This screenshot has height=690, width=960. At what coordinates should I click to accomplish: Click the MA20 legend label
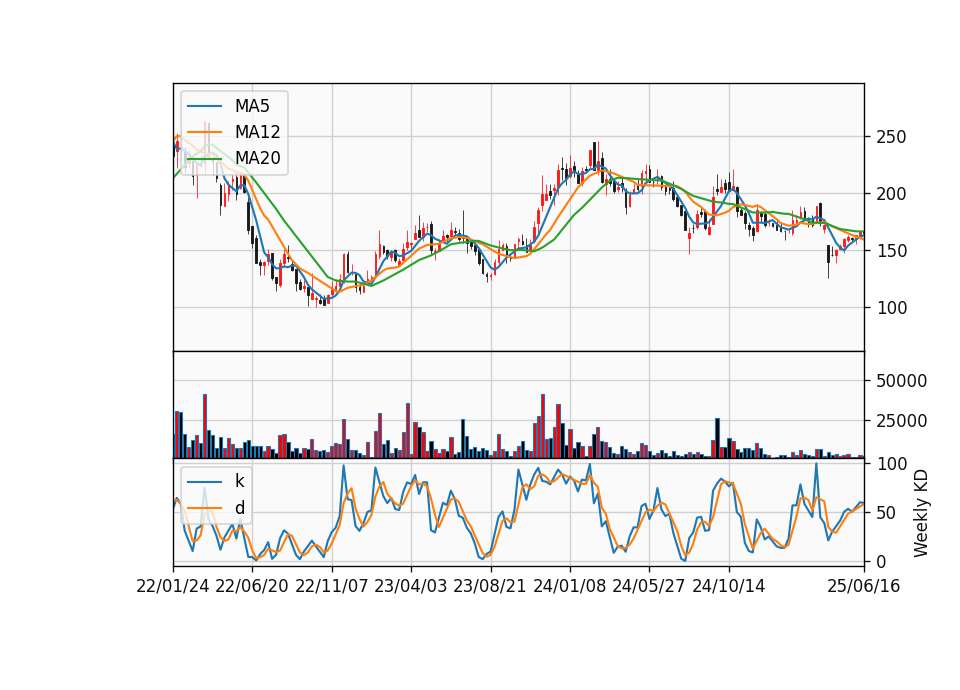click(257, 158)
